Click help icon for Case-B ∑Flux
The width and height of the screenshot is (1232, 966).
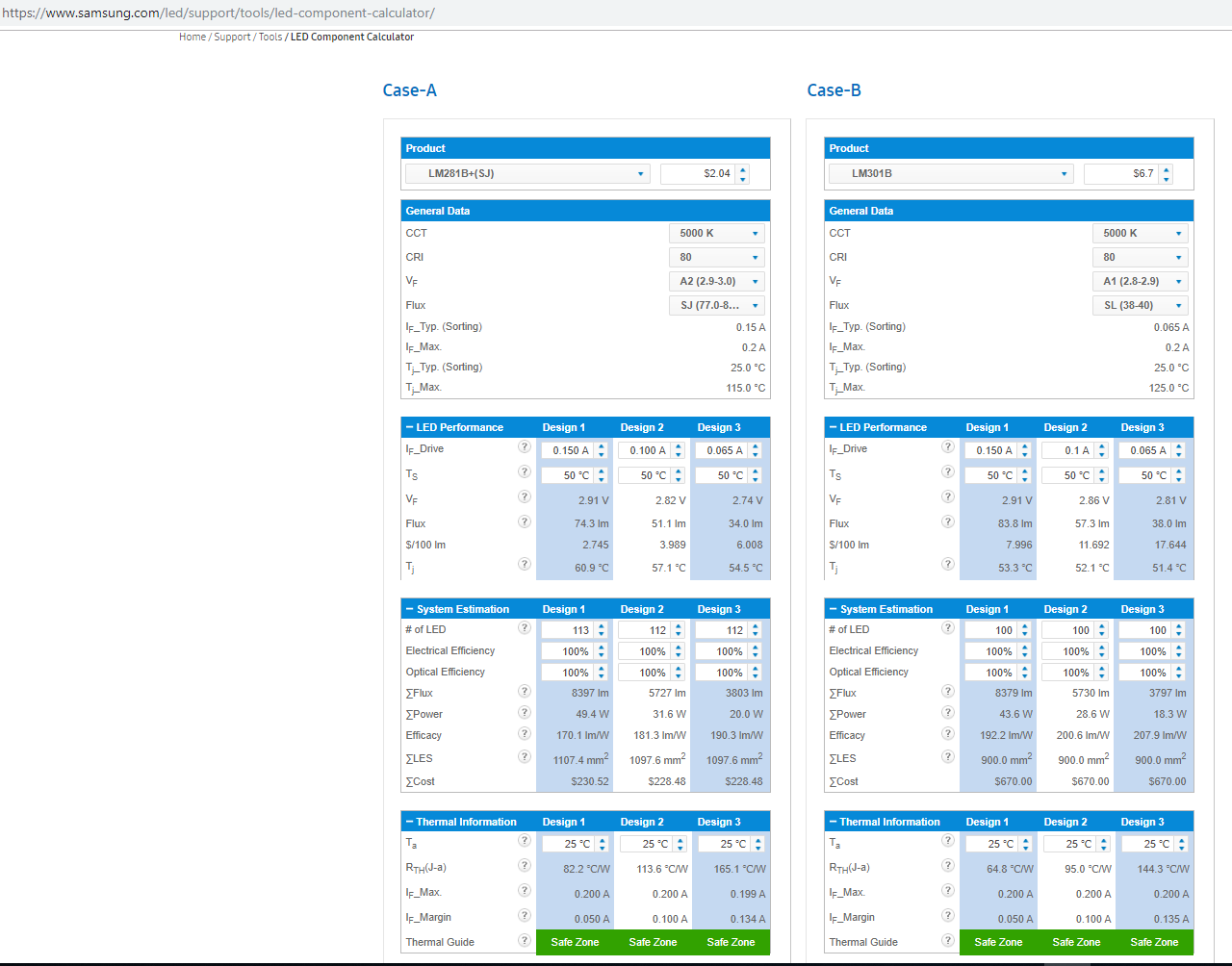[948, 691]
